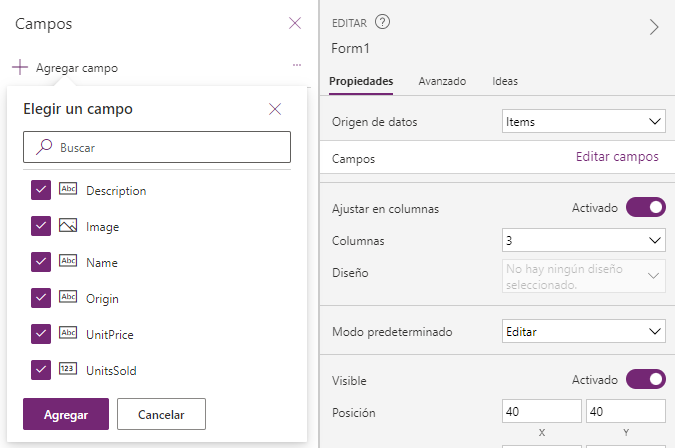Open the Columnas dropdown
This screenshot has width=675, height=448.
[x=583, y=240]
